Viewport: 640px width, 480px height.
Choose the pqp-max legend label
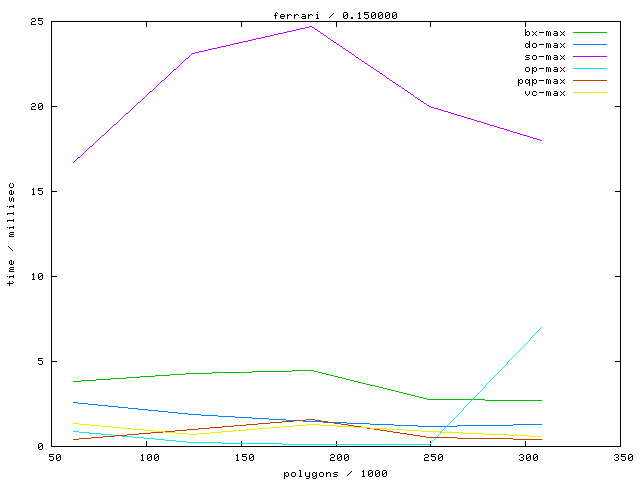pyautogui.click(x=541, y=81)
